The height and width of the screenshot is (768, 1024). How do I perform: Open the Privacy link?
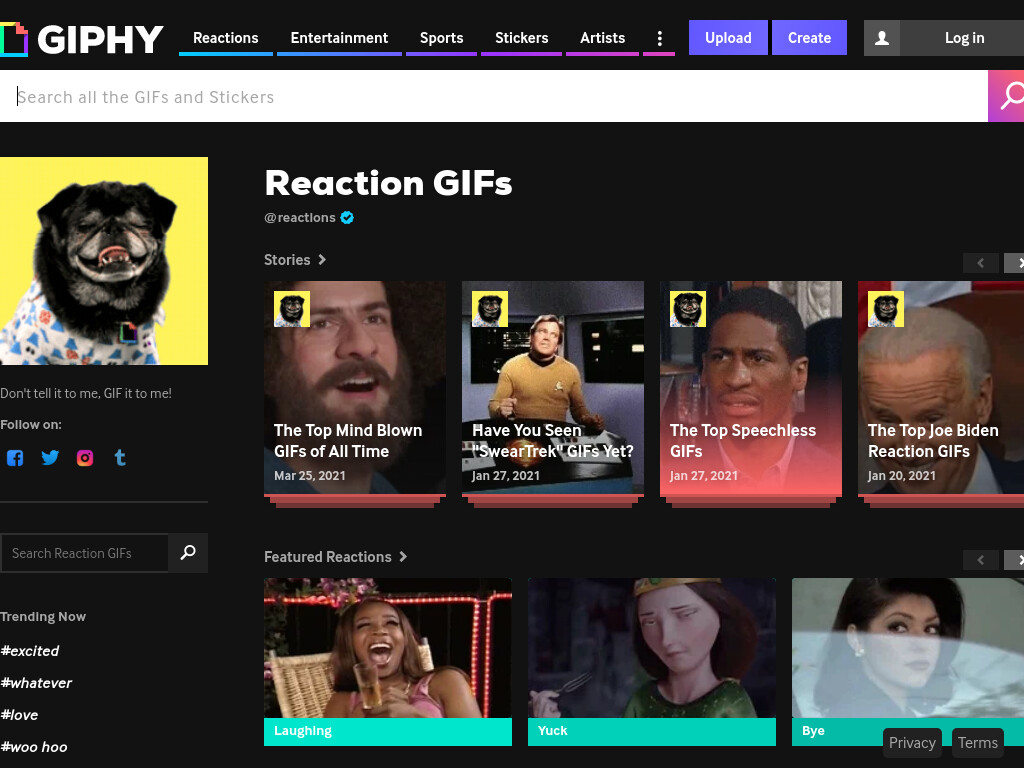click(912, 743)
